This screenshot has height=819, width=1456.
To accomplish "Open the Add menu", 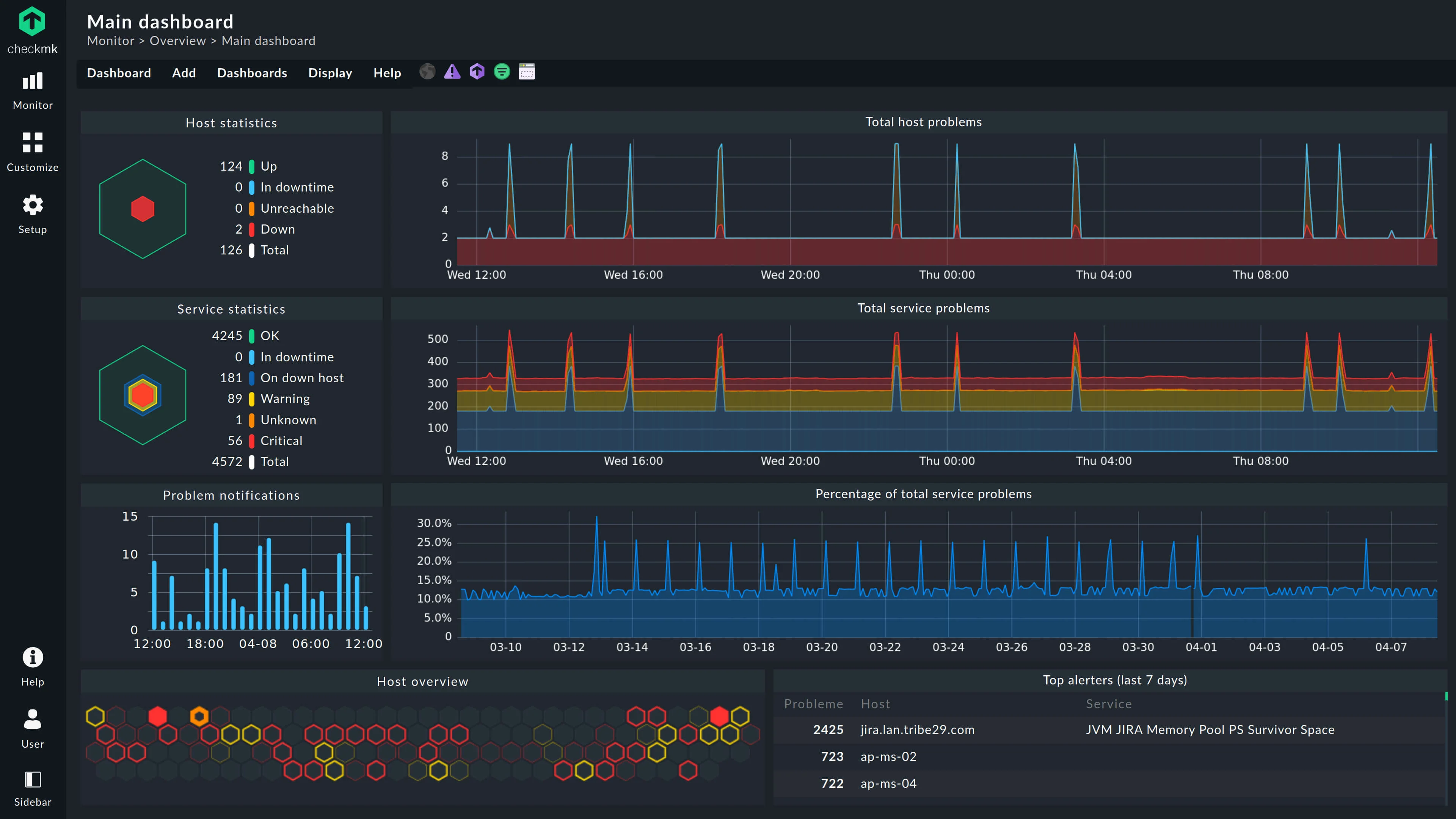I will (184, 73).
